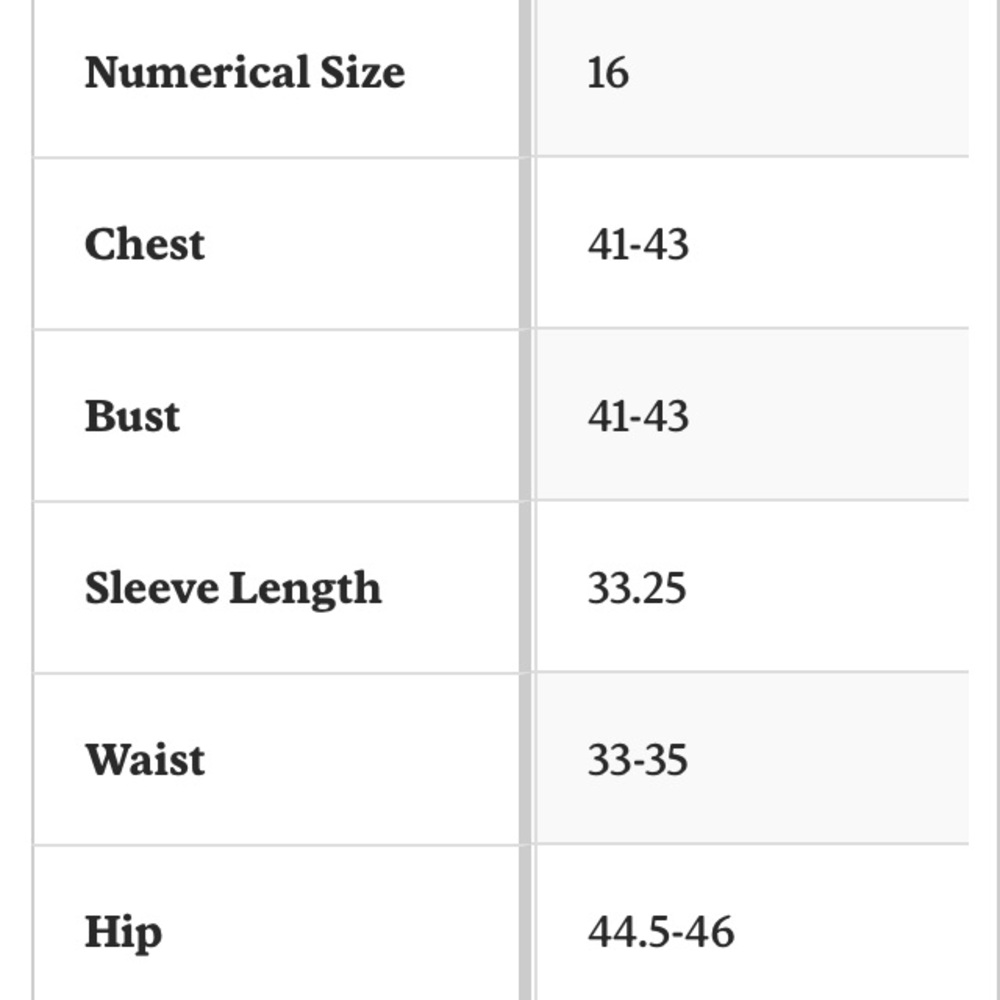Click the Chest label cell

[x=145, y=245]
